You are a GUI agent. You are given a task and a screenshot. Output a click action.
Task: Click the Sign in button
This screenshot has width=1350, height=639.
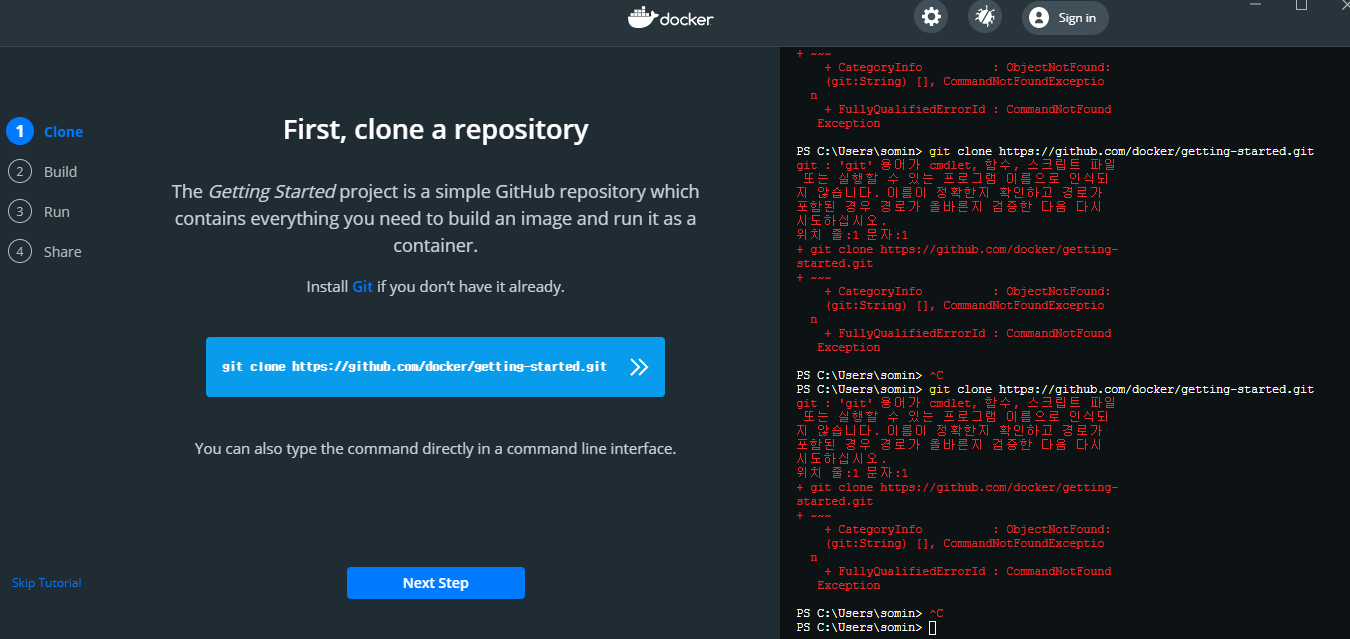tap(1065, 17)
